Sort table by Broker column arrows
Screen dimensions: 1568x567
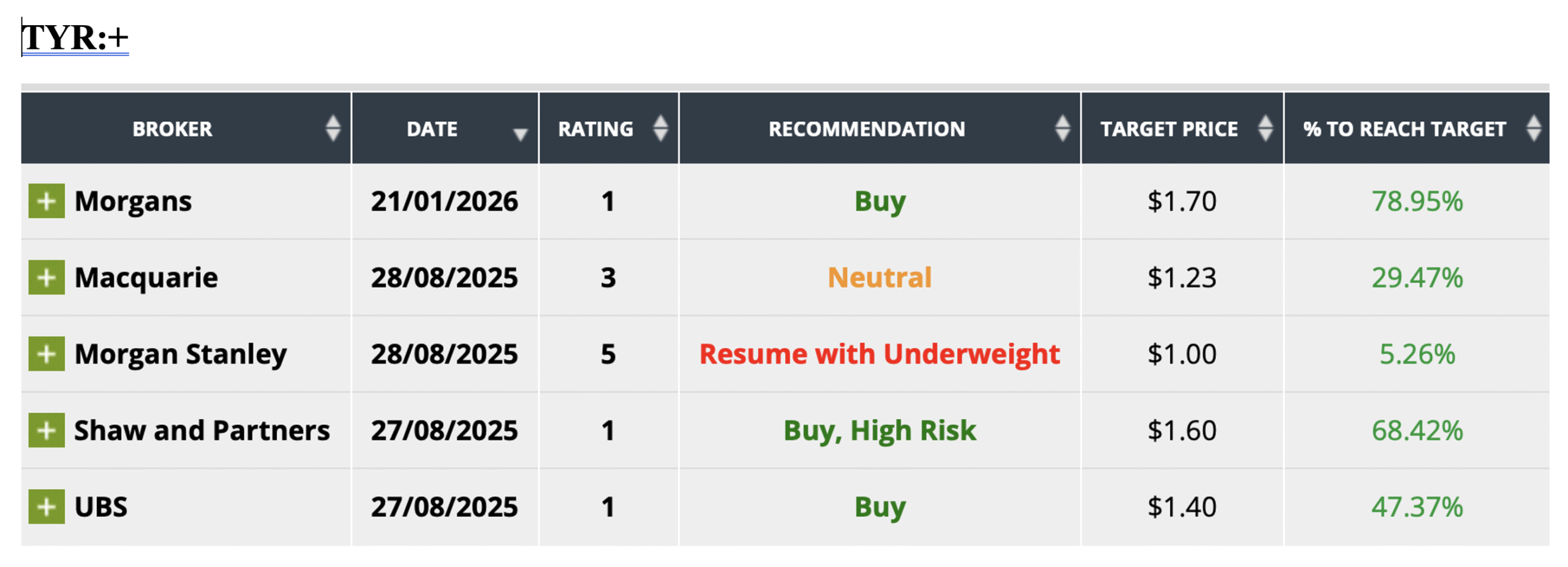point(333,129)
